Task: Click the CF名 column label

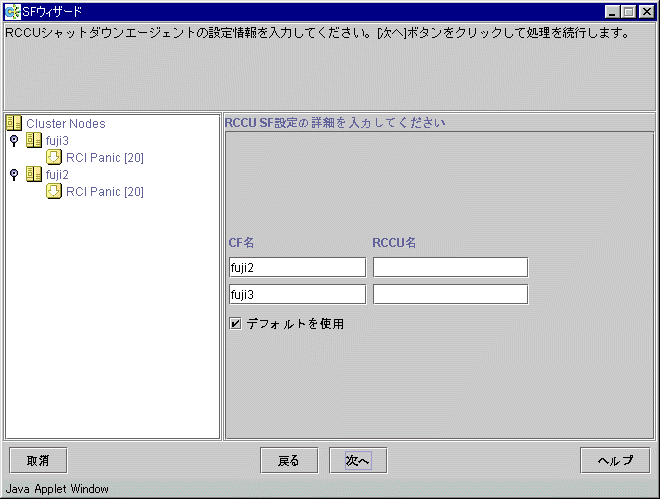Action: coord(241,242)
